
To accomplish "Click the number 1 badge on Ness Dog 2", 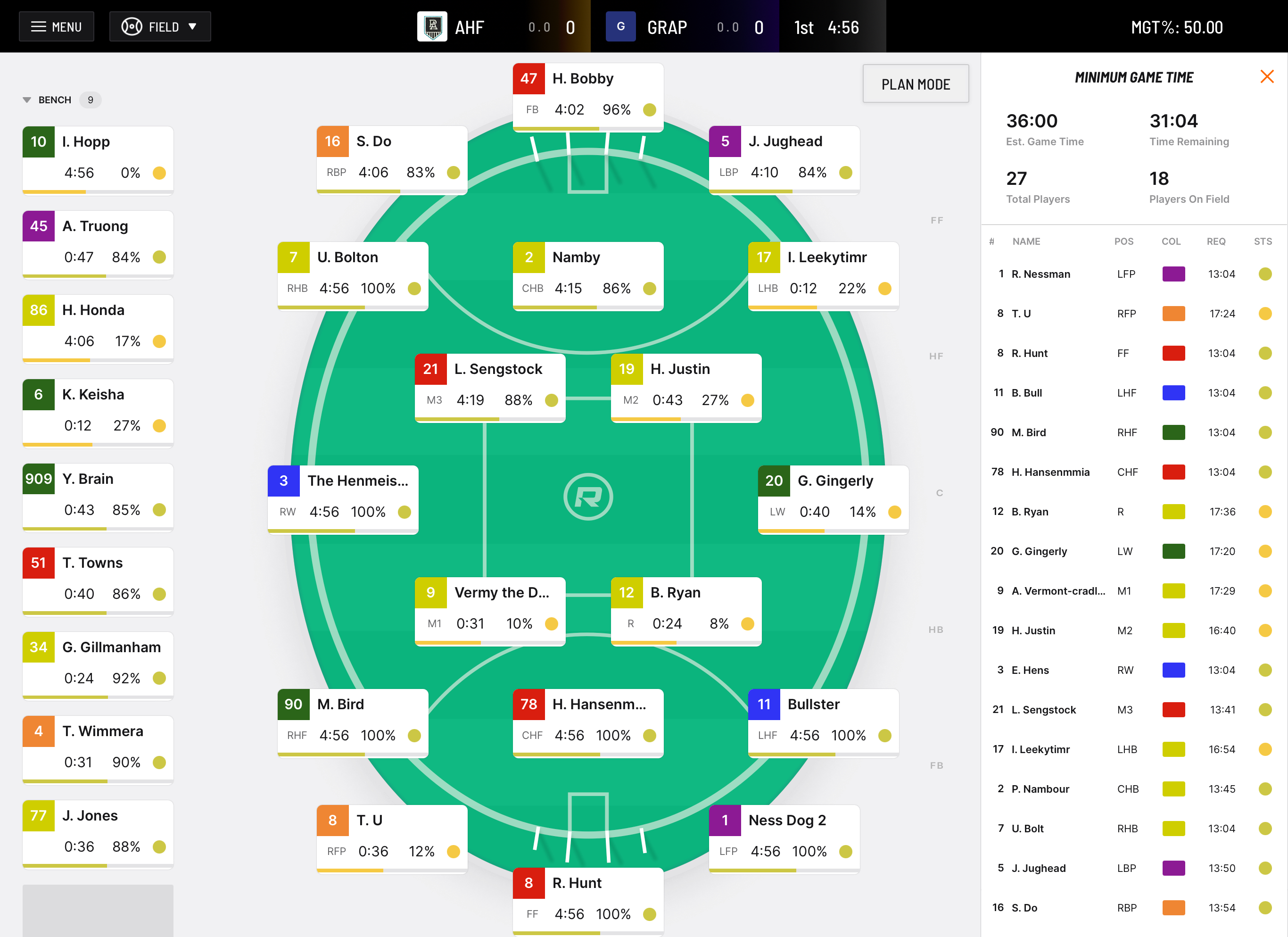I will click(x=725, y=820).
